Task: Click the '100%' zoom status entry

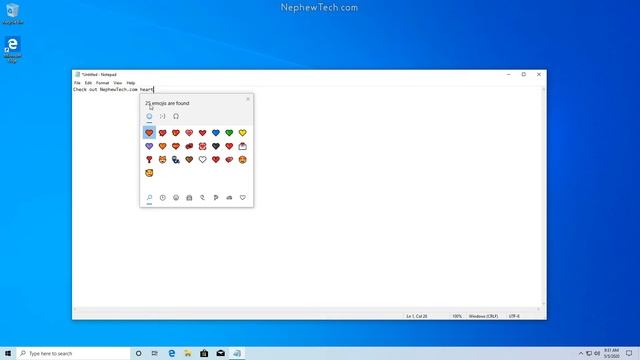Action: tap(457, 316)
